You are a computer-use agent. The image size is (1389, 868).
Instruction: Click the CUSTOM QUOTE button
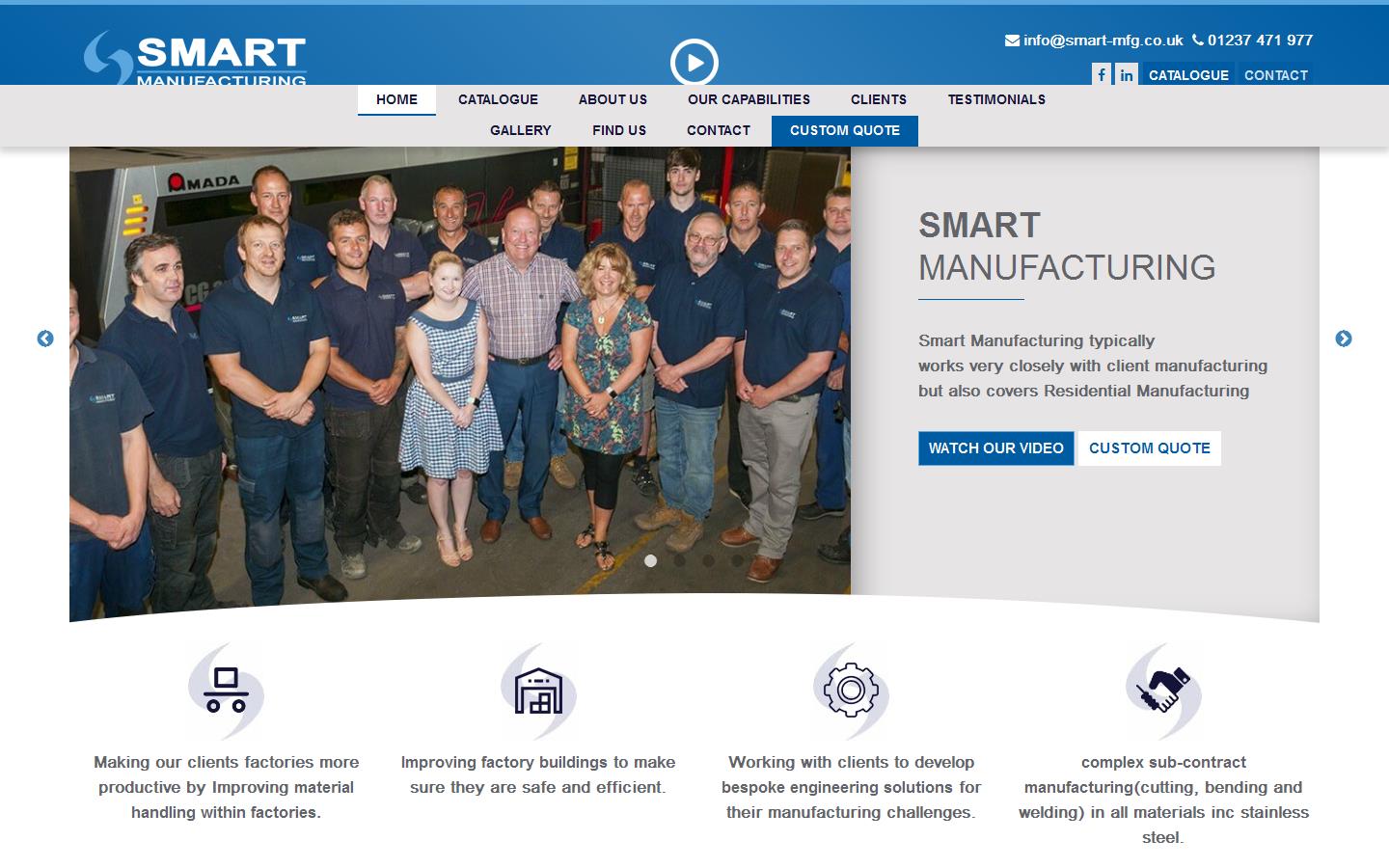[x=1149, y=448]
